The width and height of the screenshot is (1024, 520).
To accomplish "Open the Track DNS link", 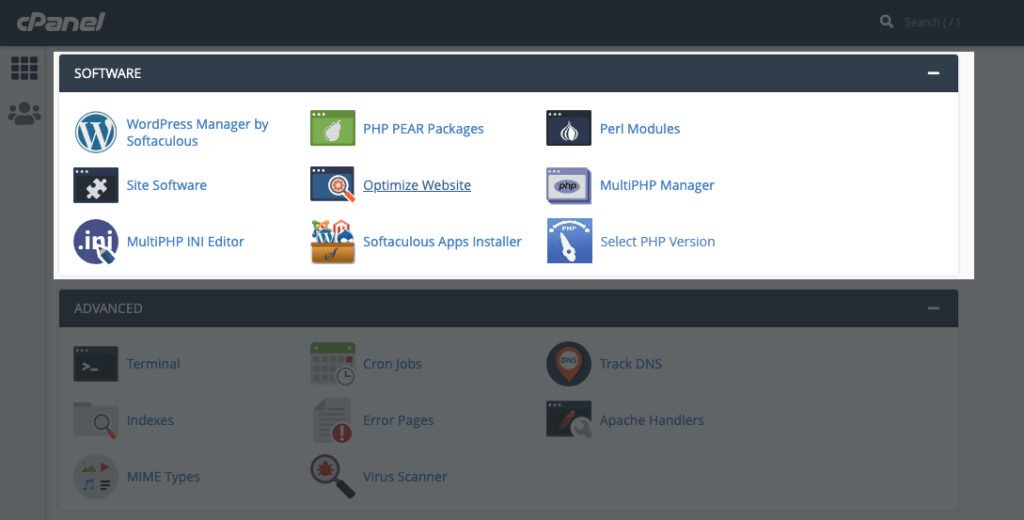I will (x=631, y=364).
